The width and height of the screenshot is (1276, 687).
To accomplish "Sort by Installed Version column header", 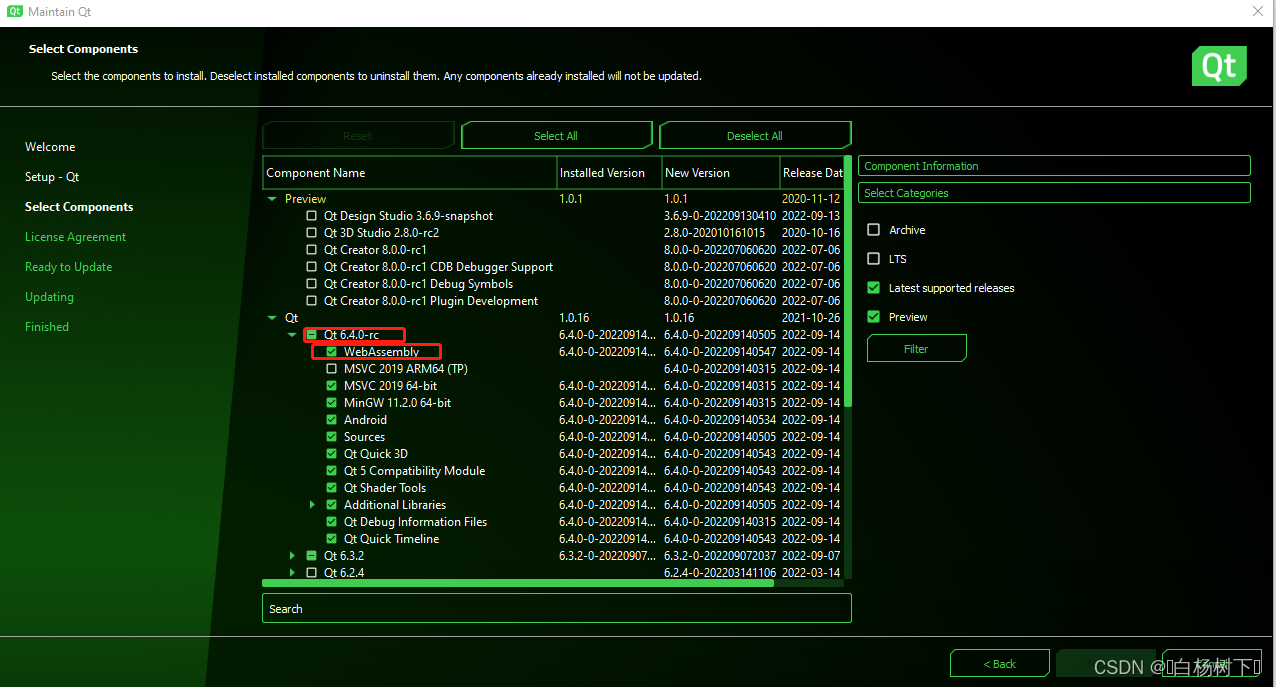I will click(x=609, y=173).
